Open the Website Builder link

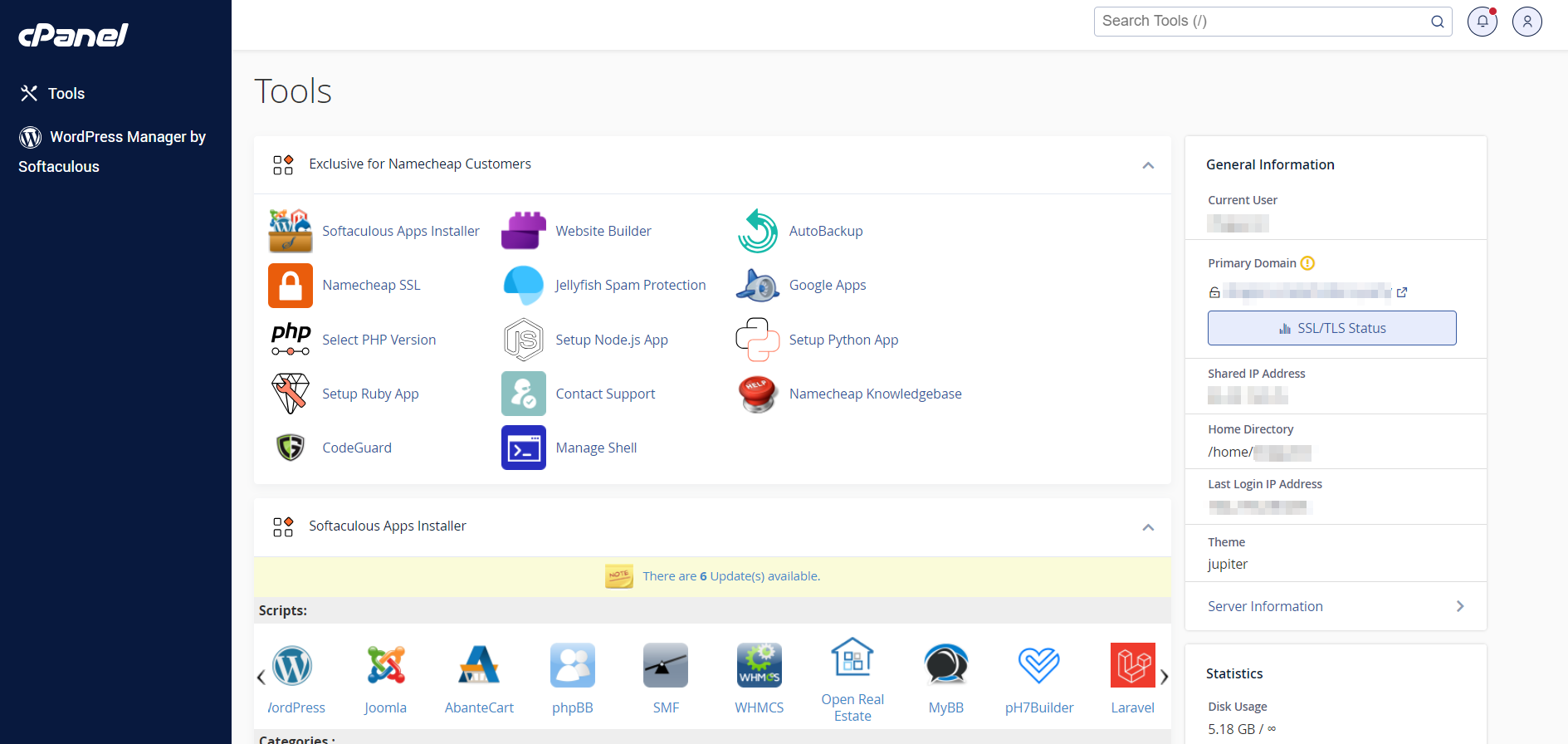(x=603, y=231)
